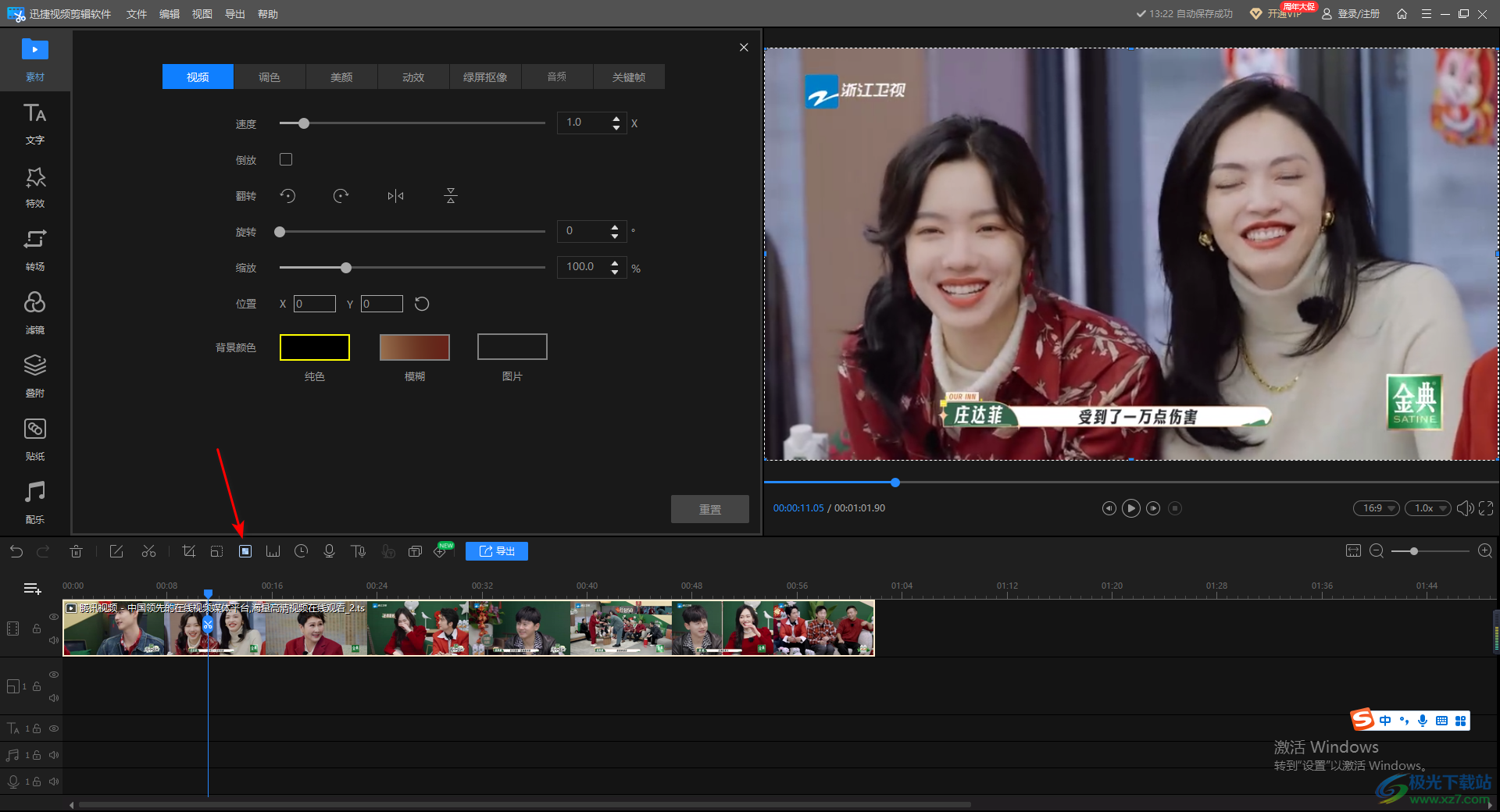Toggle the 倒放 reverse checkbox
Image resolution: width=1500 pixels, height=812 pixels.
point(286,159)
